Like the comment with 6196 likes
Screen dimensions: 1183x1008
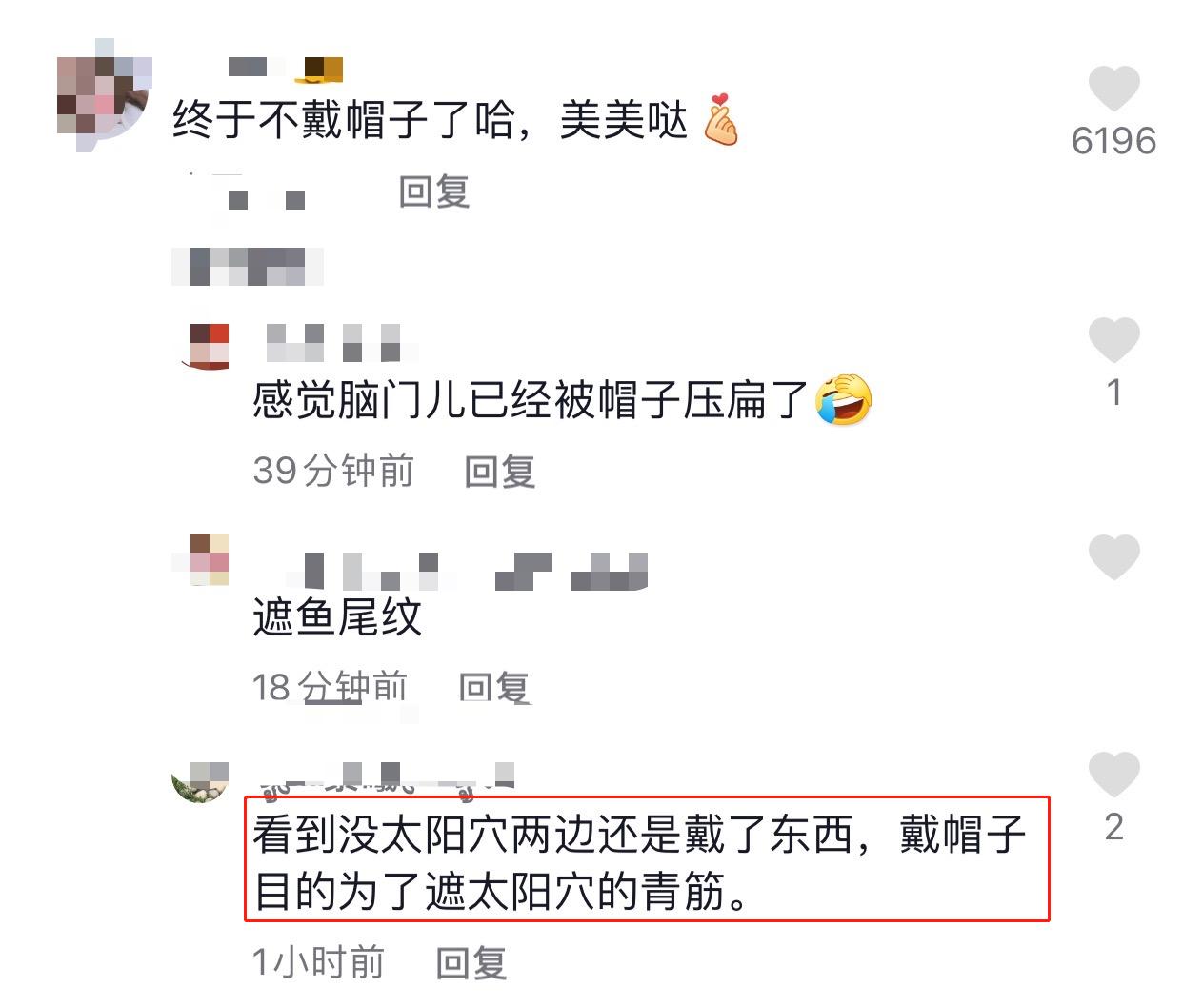pos(1113,90)
